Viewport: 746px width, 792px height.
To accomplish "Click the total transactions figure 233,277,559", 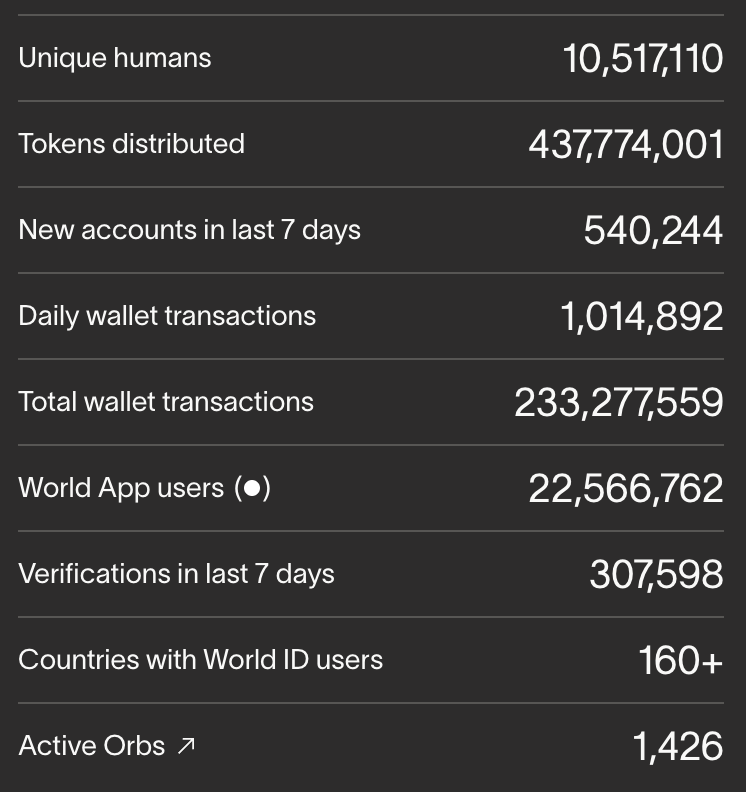I will pyautogui.click(x=619, y=402).
